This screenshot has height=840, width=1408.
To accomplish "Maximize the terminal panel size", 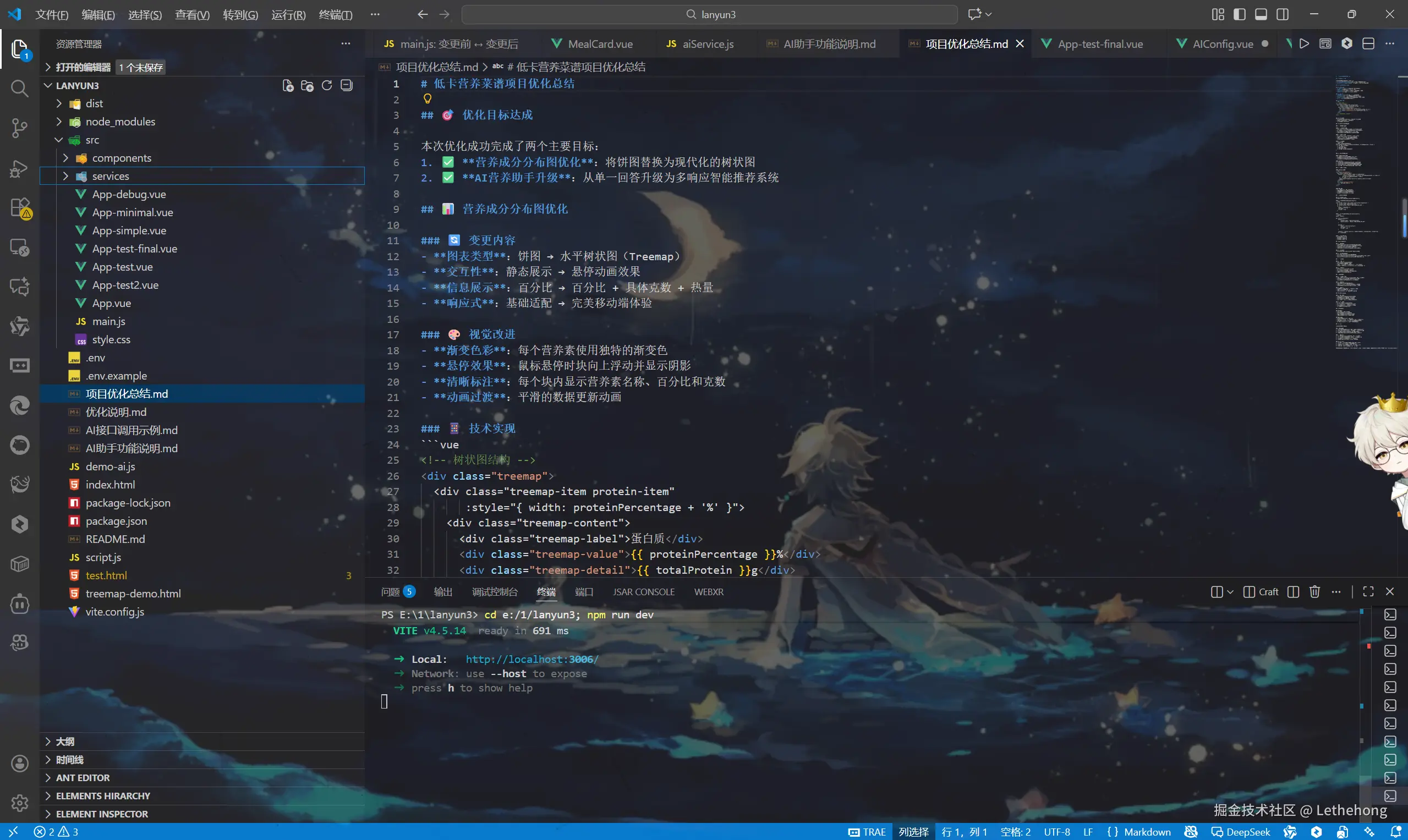I will 1368,591.
